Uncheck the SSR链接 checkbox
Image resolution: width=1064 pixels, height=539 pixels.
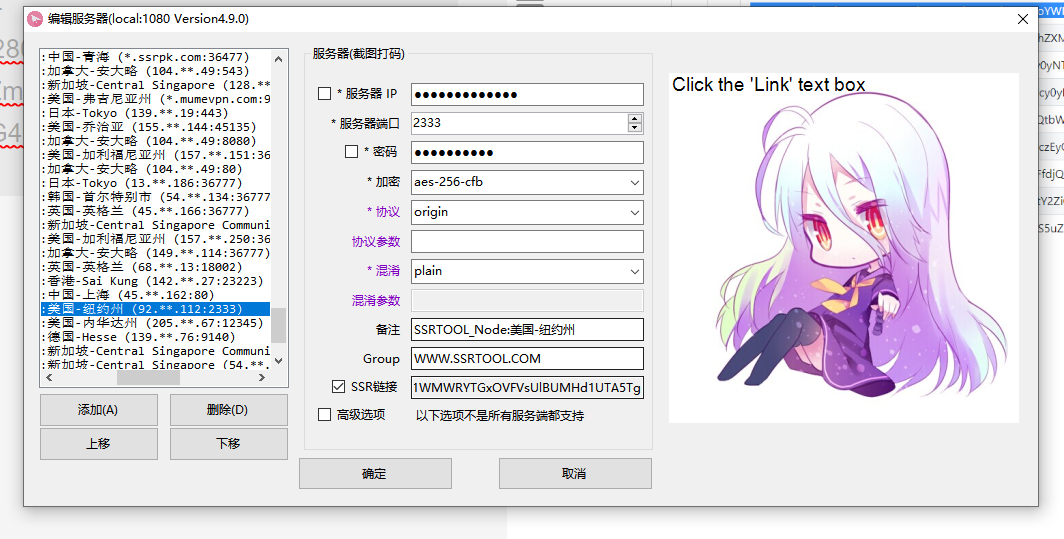339,387
